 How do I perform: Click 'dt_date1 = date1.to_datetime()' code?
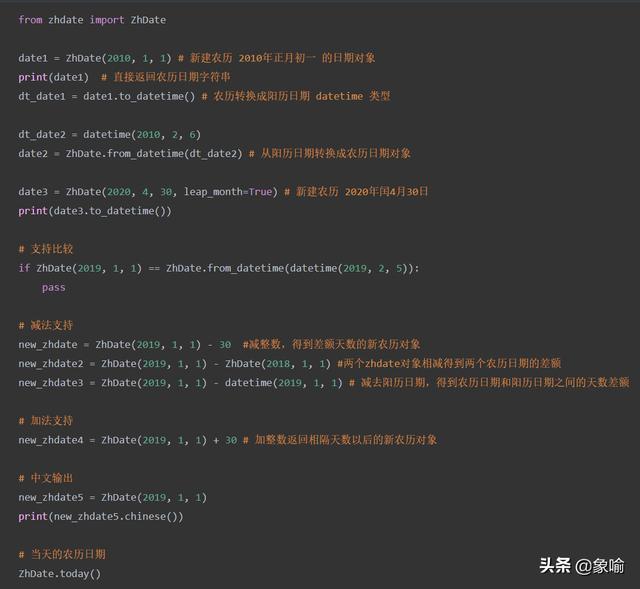[107, 96]
